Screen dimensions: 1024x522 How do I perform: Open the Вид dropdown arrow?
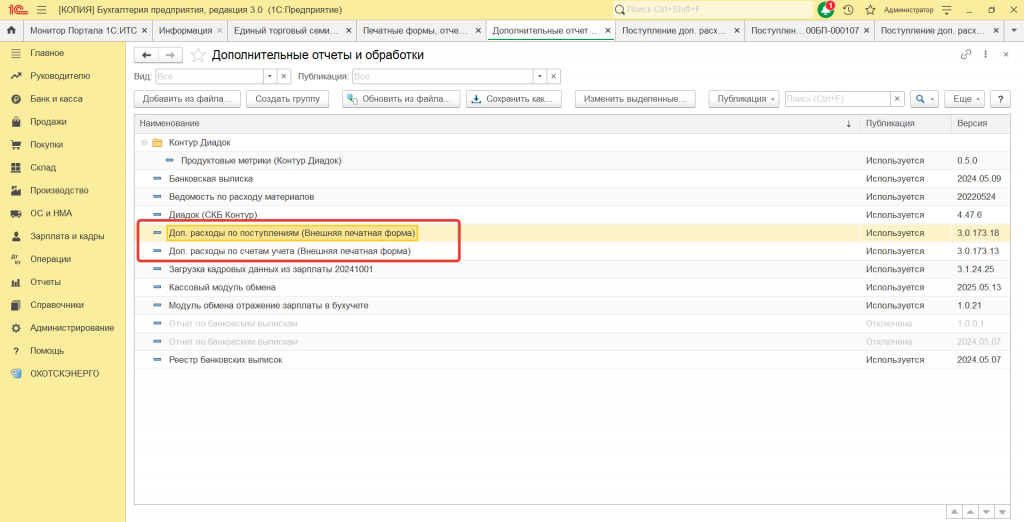tap(271, 76)
